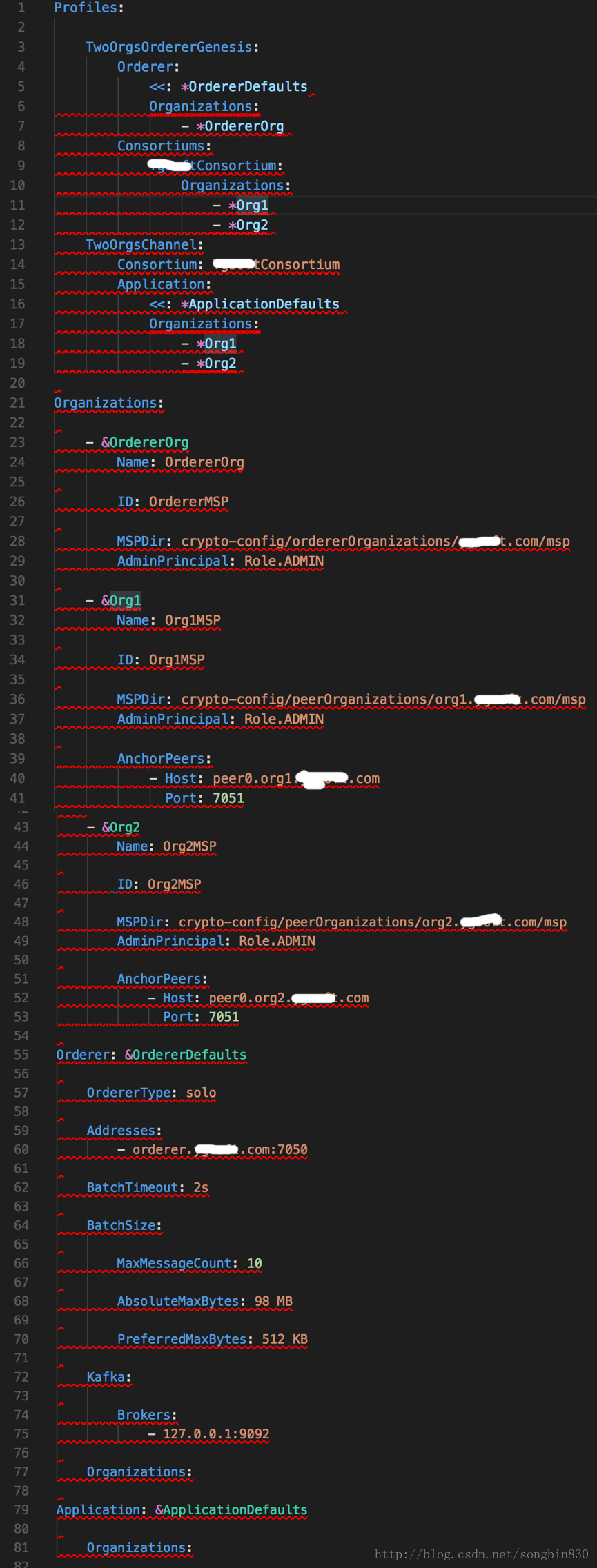Click the PreferredMaxBytes key
The width and height of the screenshot is (597, 1568).
182,1339
